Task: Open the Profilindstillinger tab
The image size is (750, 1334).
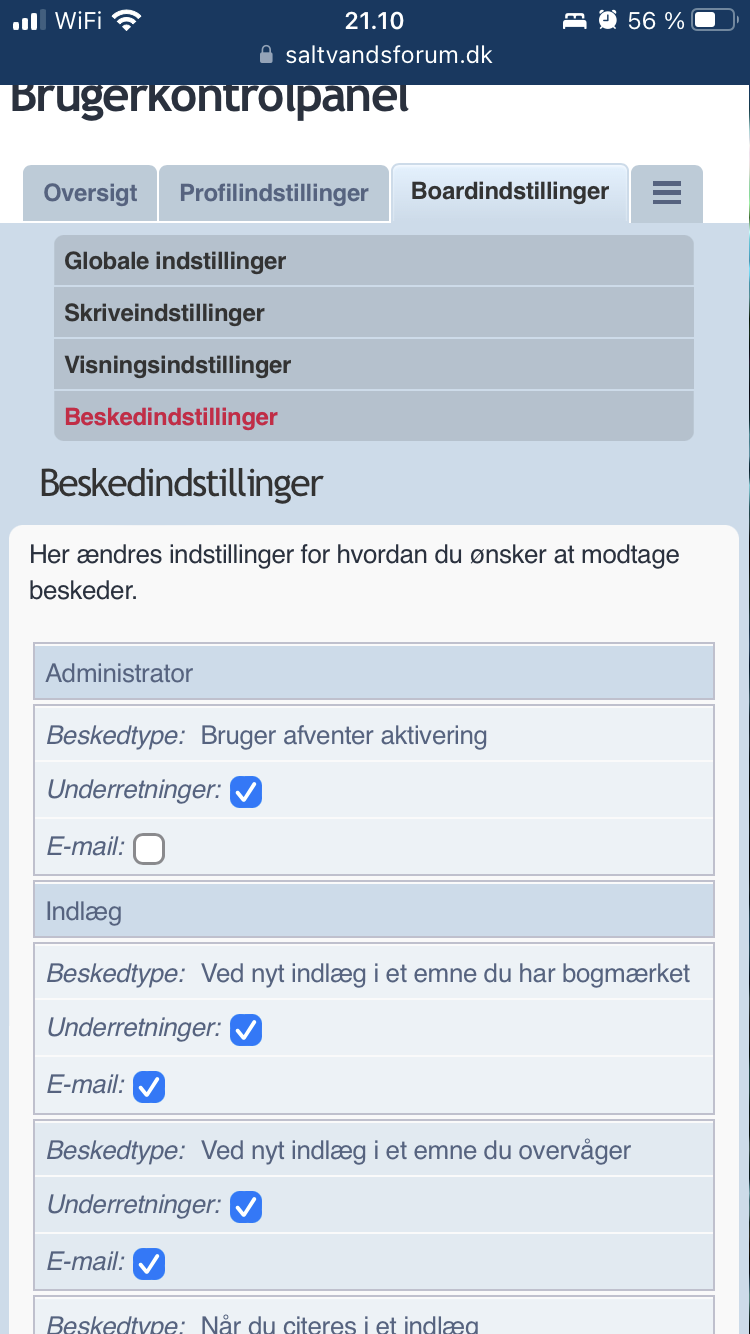Action: click(274, 193)
